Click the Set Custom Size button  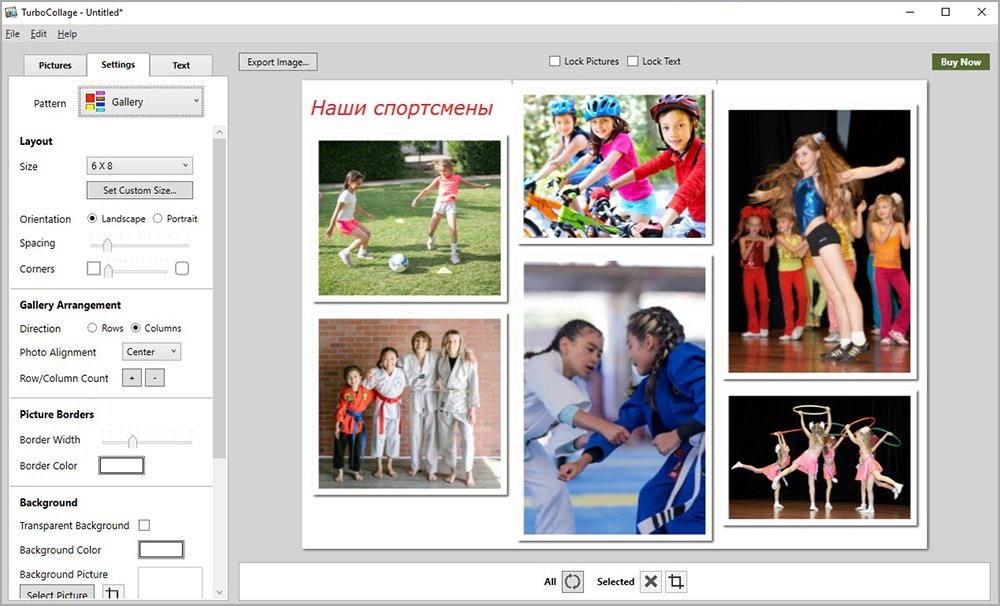tap(139, 190)
